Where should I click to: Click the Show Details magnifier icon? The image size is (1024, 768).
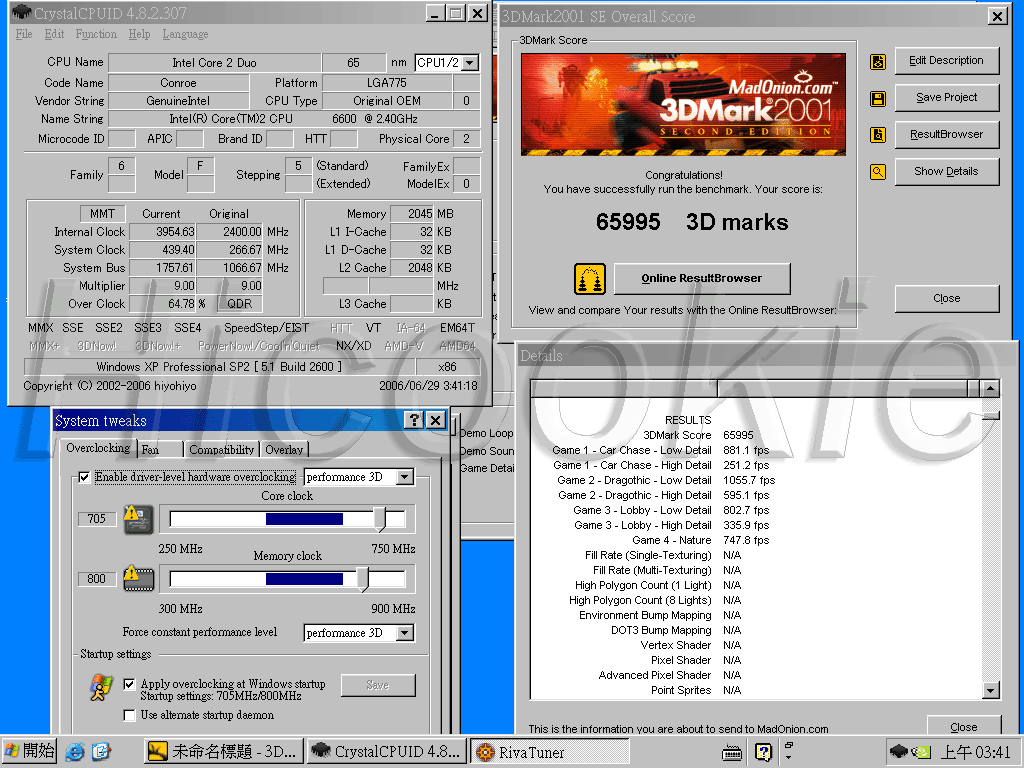pos(878,172)
